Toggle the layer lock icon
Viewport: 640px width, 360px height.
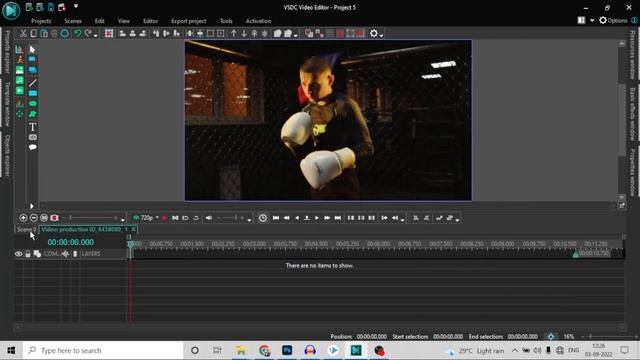[x=28, y=254]
